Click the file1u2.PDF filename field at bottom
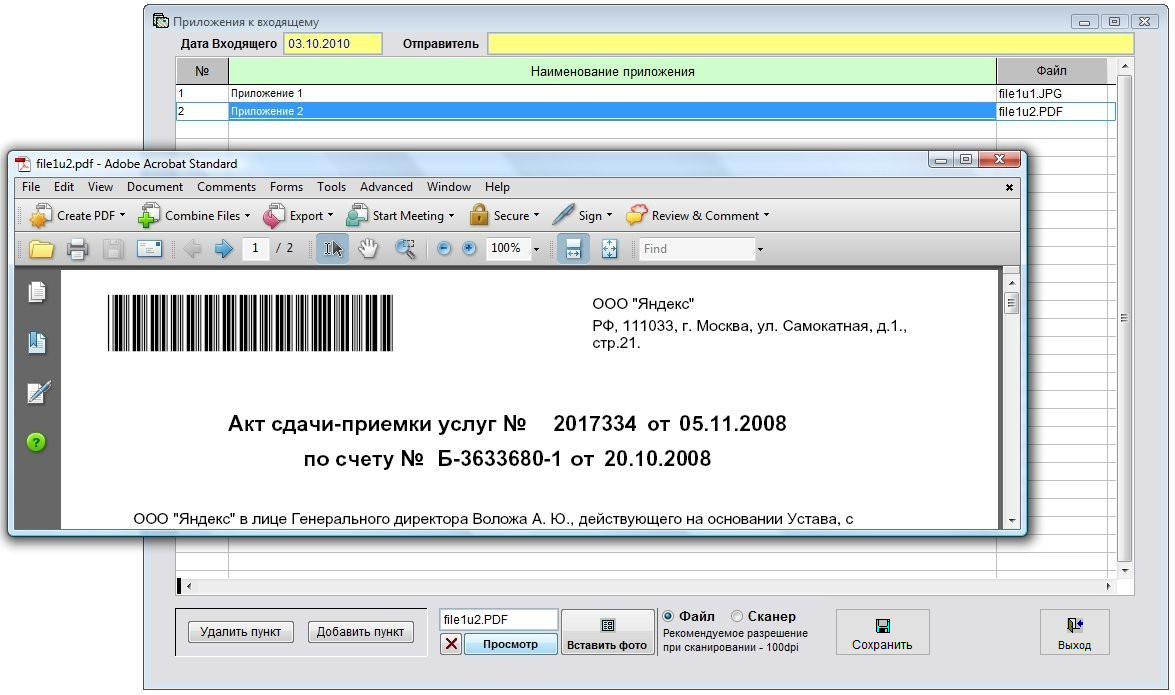This screenshot has height=695, width=1175. coord(498,619)
